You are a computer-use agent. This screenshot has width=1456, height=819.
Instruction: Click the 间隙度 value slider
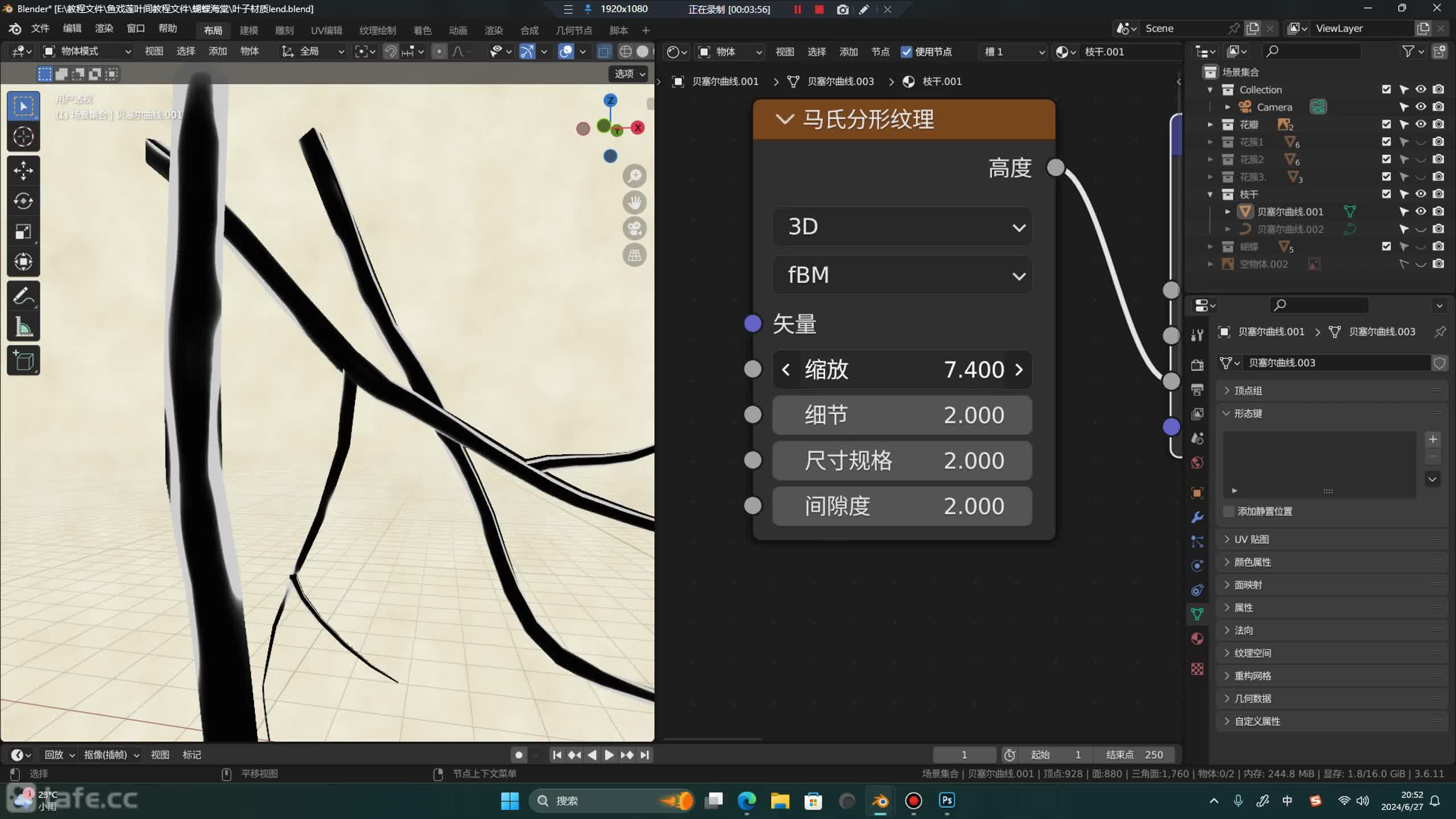point(902,506)
